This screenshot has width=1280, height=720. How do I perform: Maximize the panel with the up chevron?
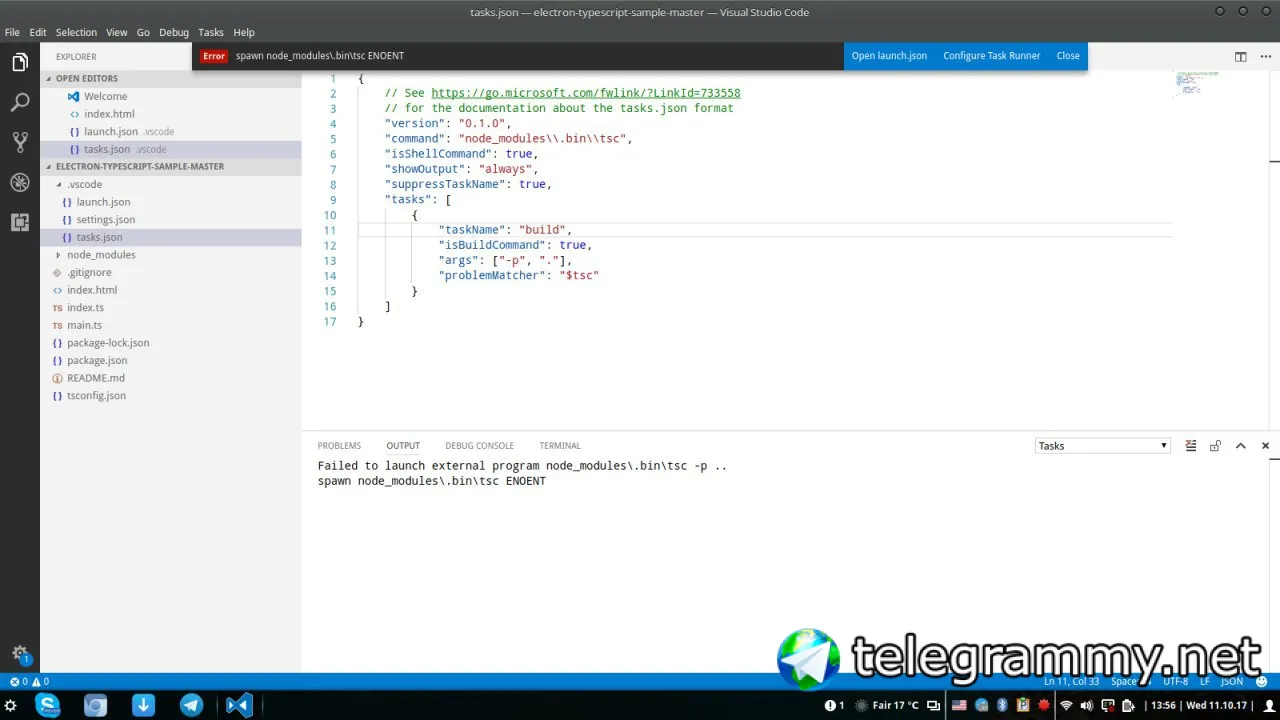pos(1241,446)
